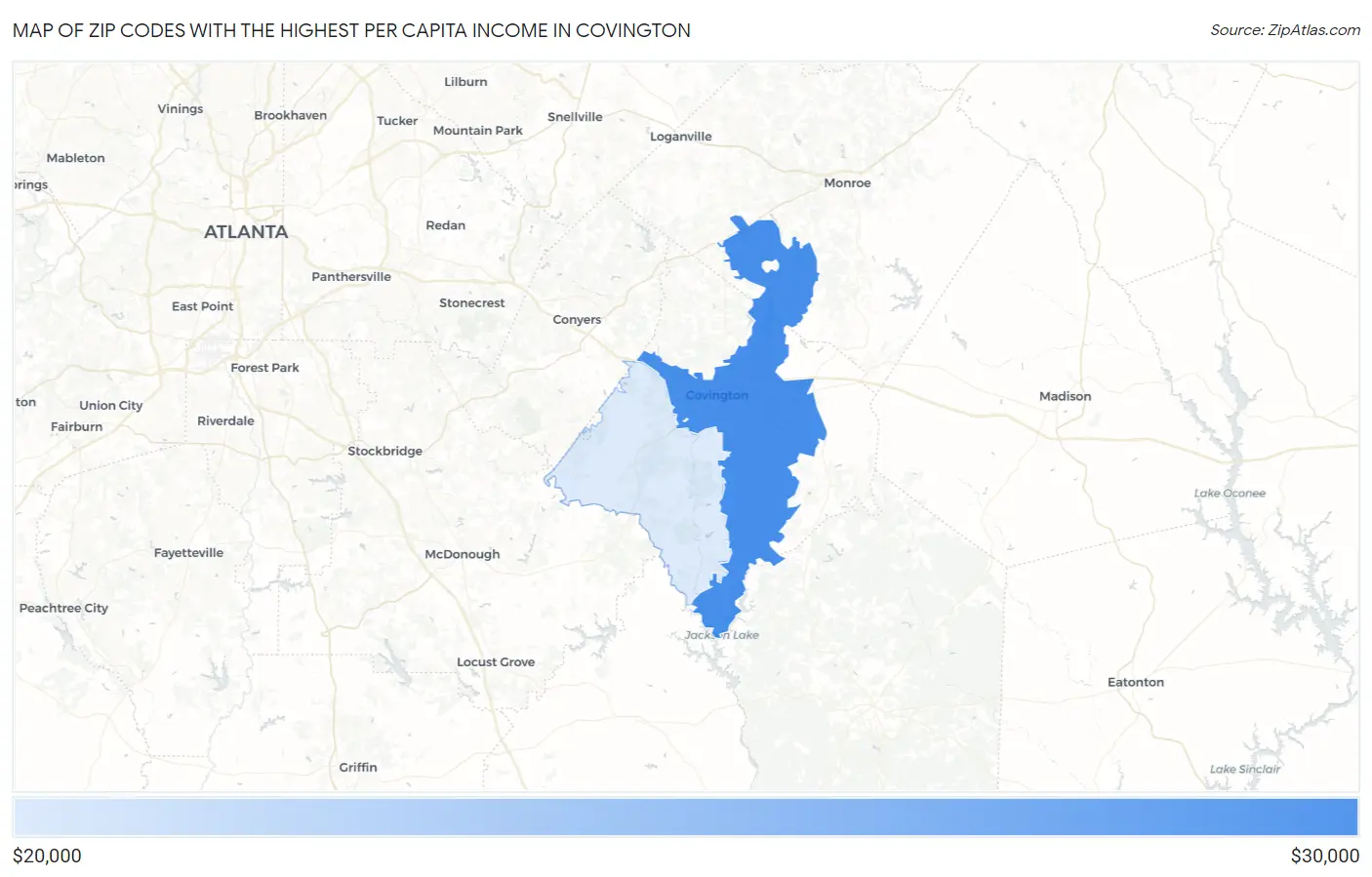The height and width of the screenshot is (877, 1372).
Task: Click the Riverdale label
Action: [225, 420]
